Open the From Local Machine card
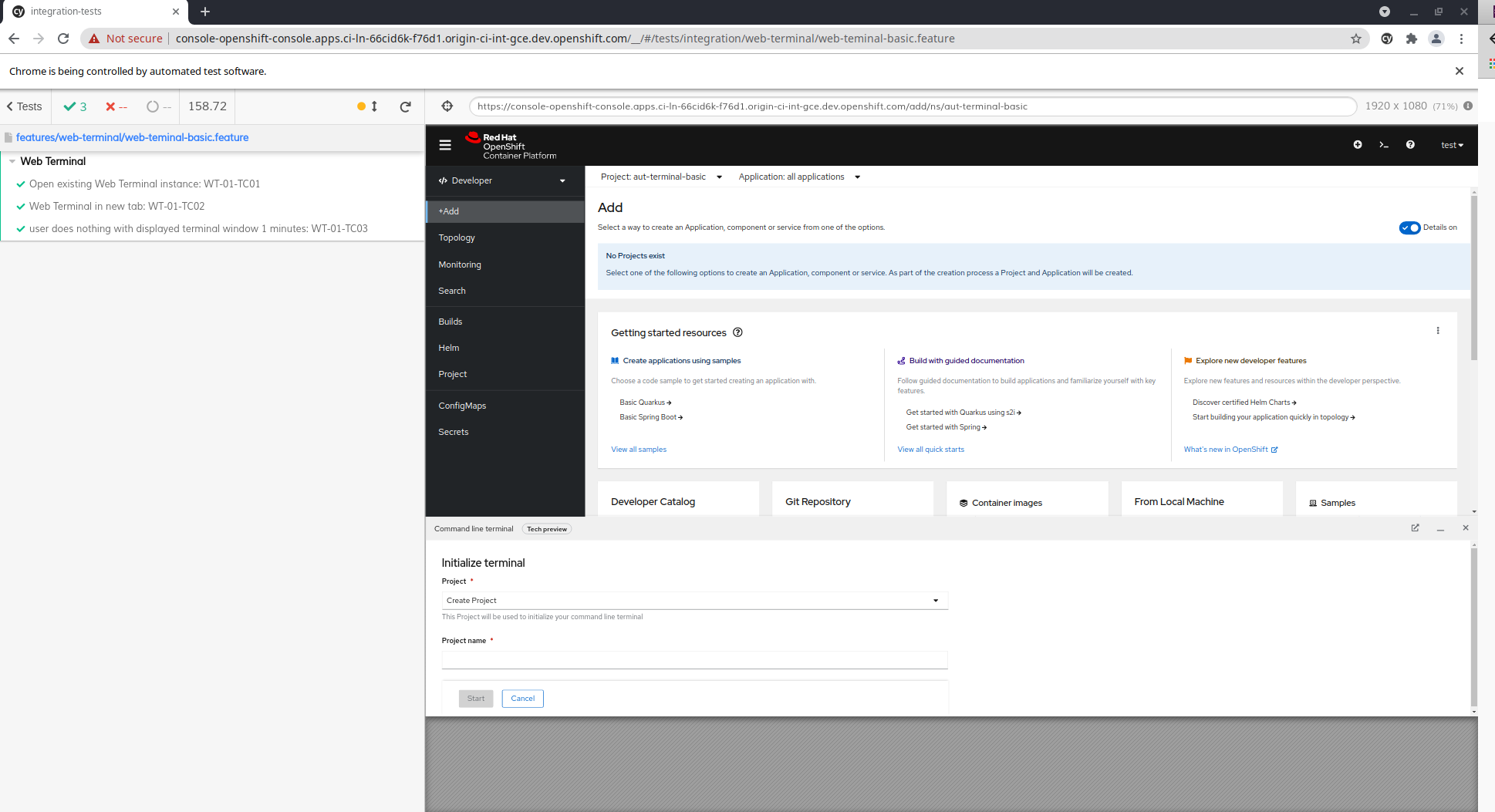This screenshot has height=812, width=1495. [1202, 499]
